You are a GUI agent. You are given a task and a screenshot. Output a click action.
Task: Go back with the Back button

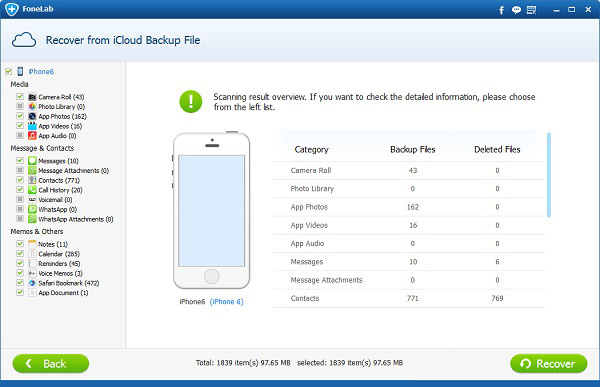pos(51,363)
